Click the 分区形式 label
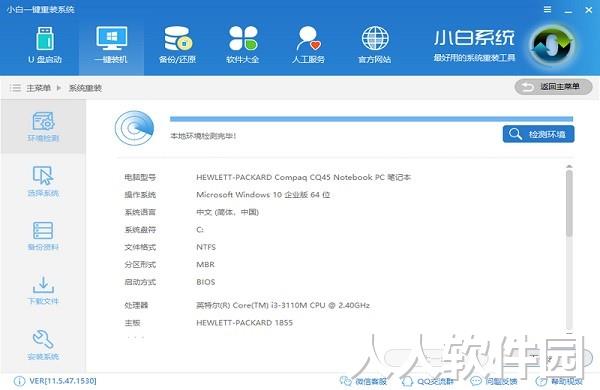Screen dimensions: 600x390 point(140,265)
